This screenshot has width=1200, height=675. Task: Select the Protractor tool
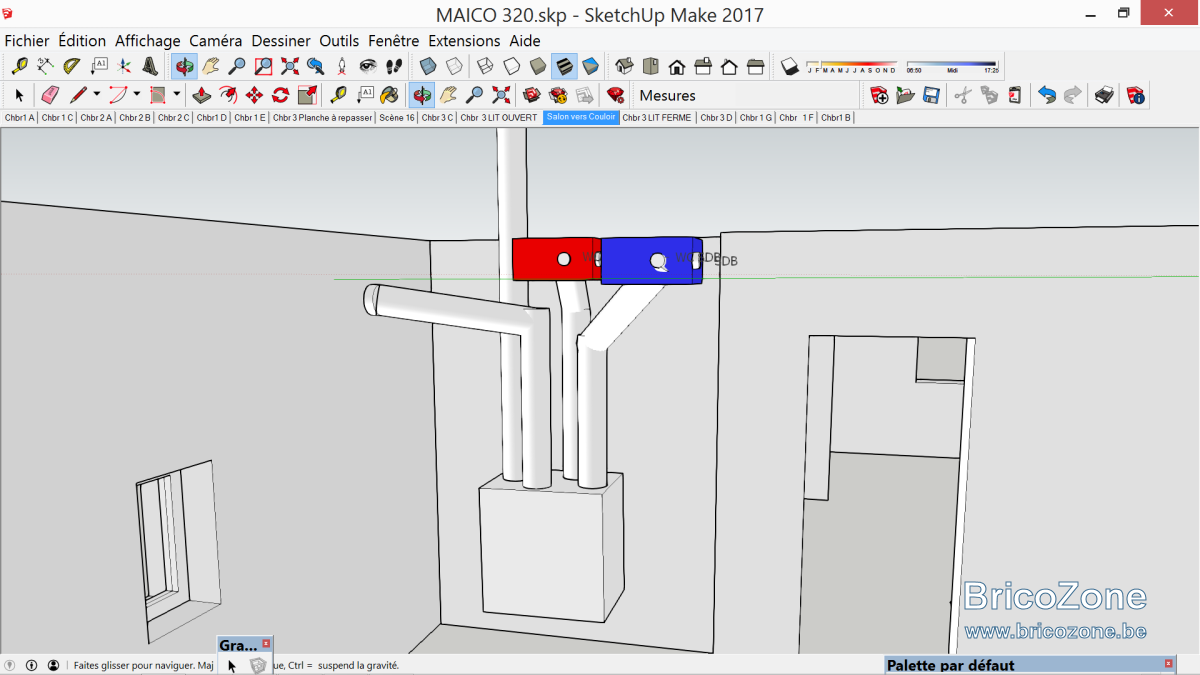pos(72,66)
